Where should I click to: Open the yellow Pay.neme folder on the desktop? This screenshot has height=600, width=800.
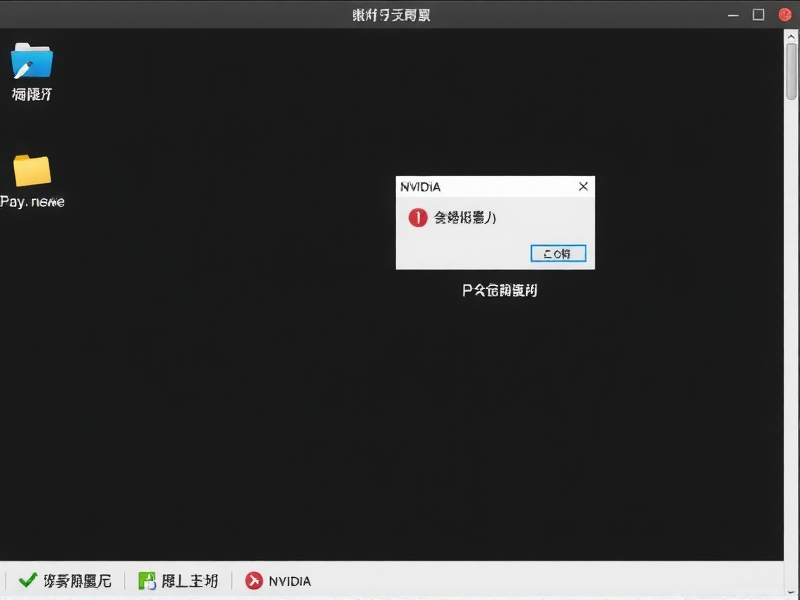pos(33,170)
